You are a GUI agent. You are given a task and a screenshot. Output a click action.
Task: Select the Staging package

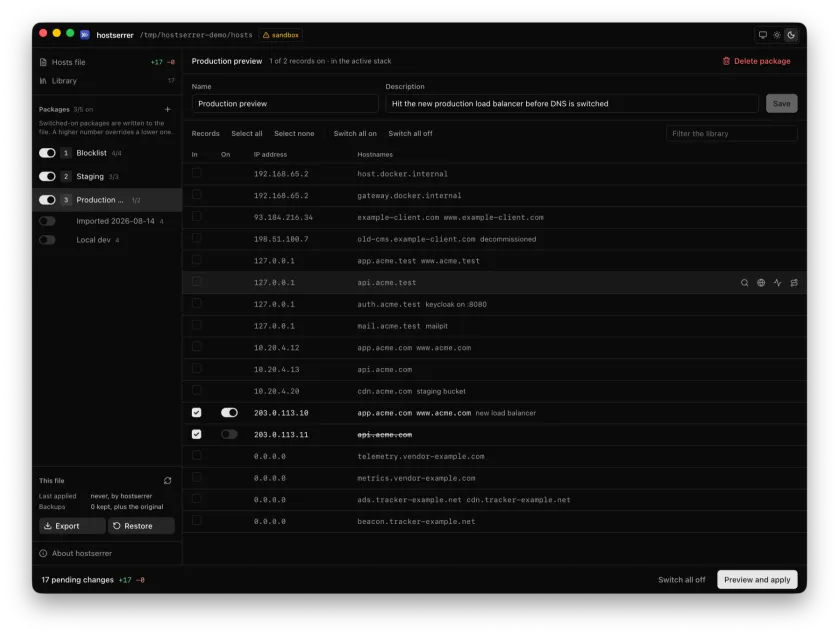[90, 176]
